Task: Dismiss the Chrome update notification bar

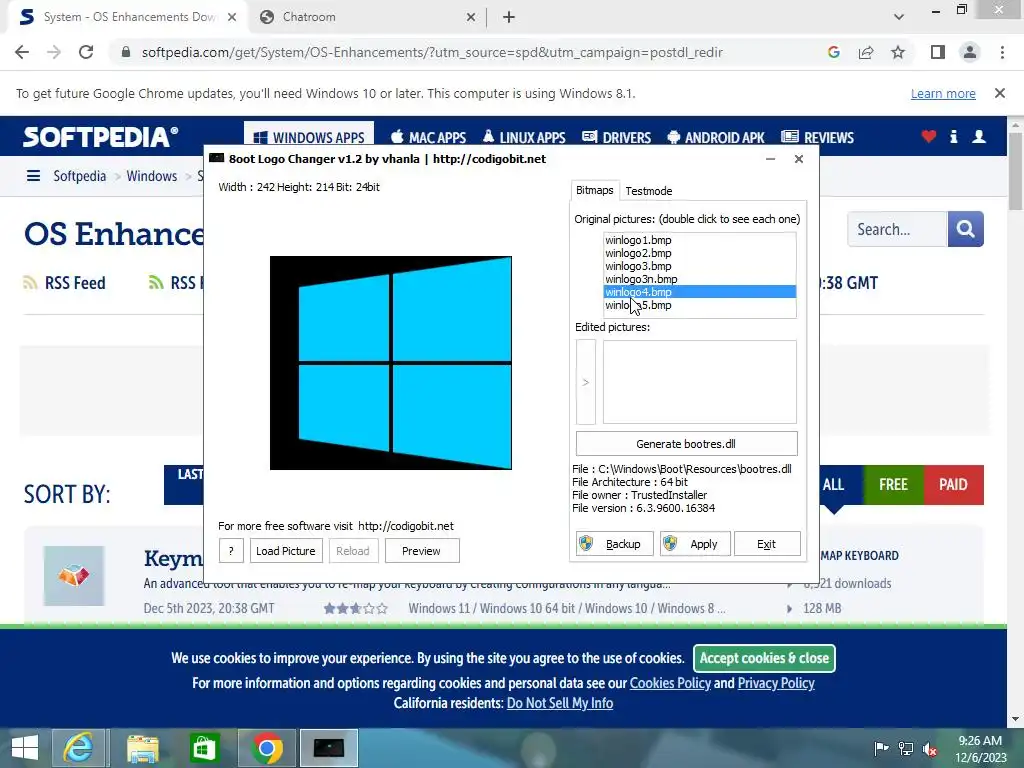Action: click(1000, 93)
